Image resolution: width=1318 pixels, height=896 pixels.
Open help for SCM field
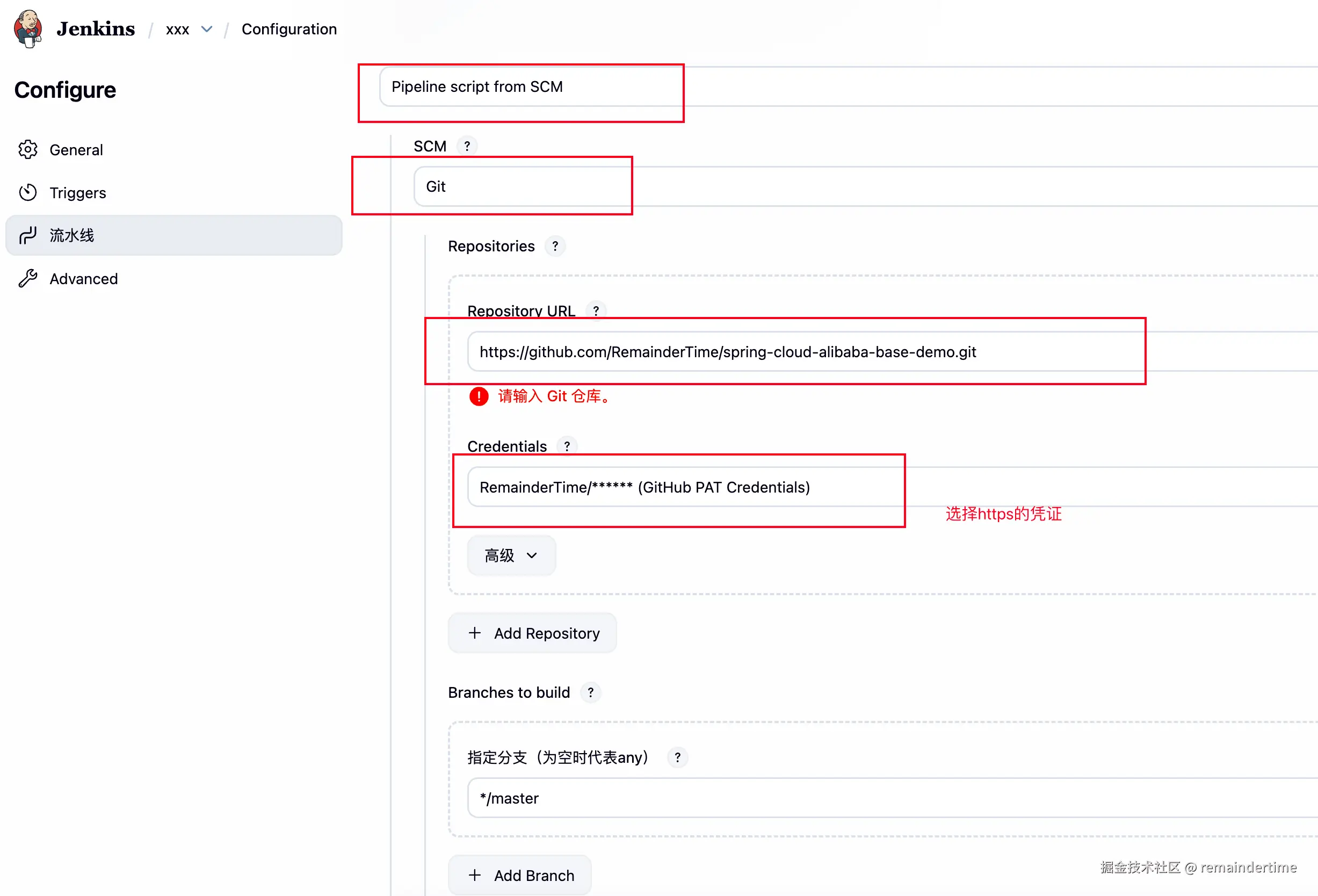click(467, 146)
